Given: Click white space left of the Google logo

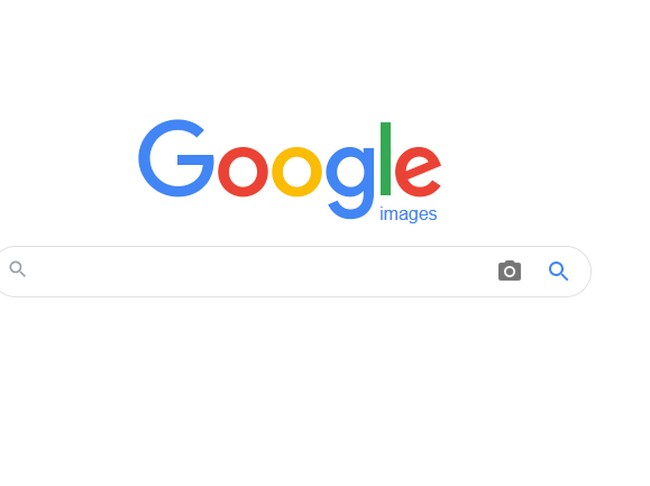Looking at the screenshot, I should click(x=68, y=166).
